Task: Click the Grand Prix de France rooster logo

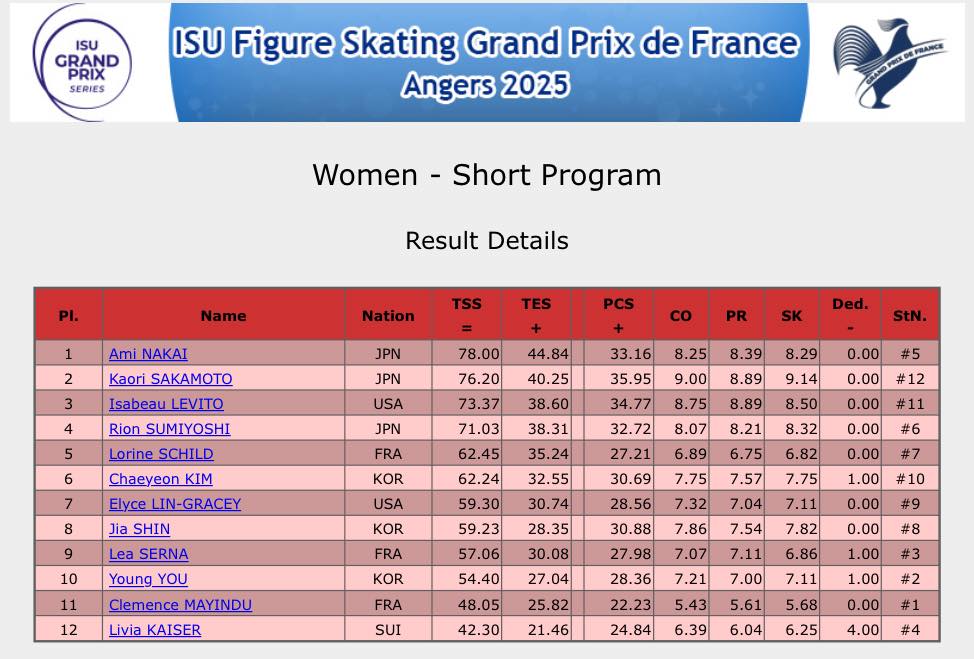Action: [x=889, y=62]
